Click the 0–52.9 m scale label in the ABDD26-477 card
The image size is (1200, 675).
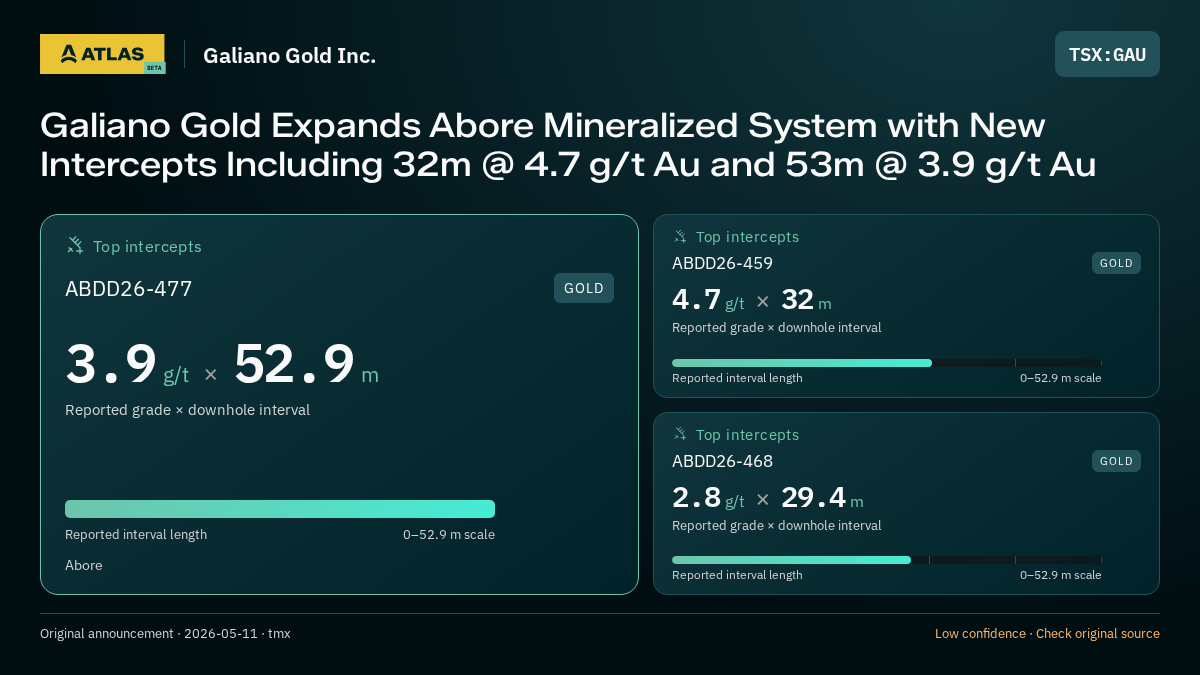449,535
